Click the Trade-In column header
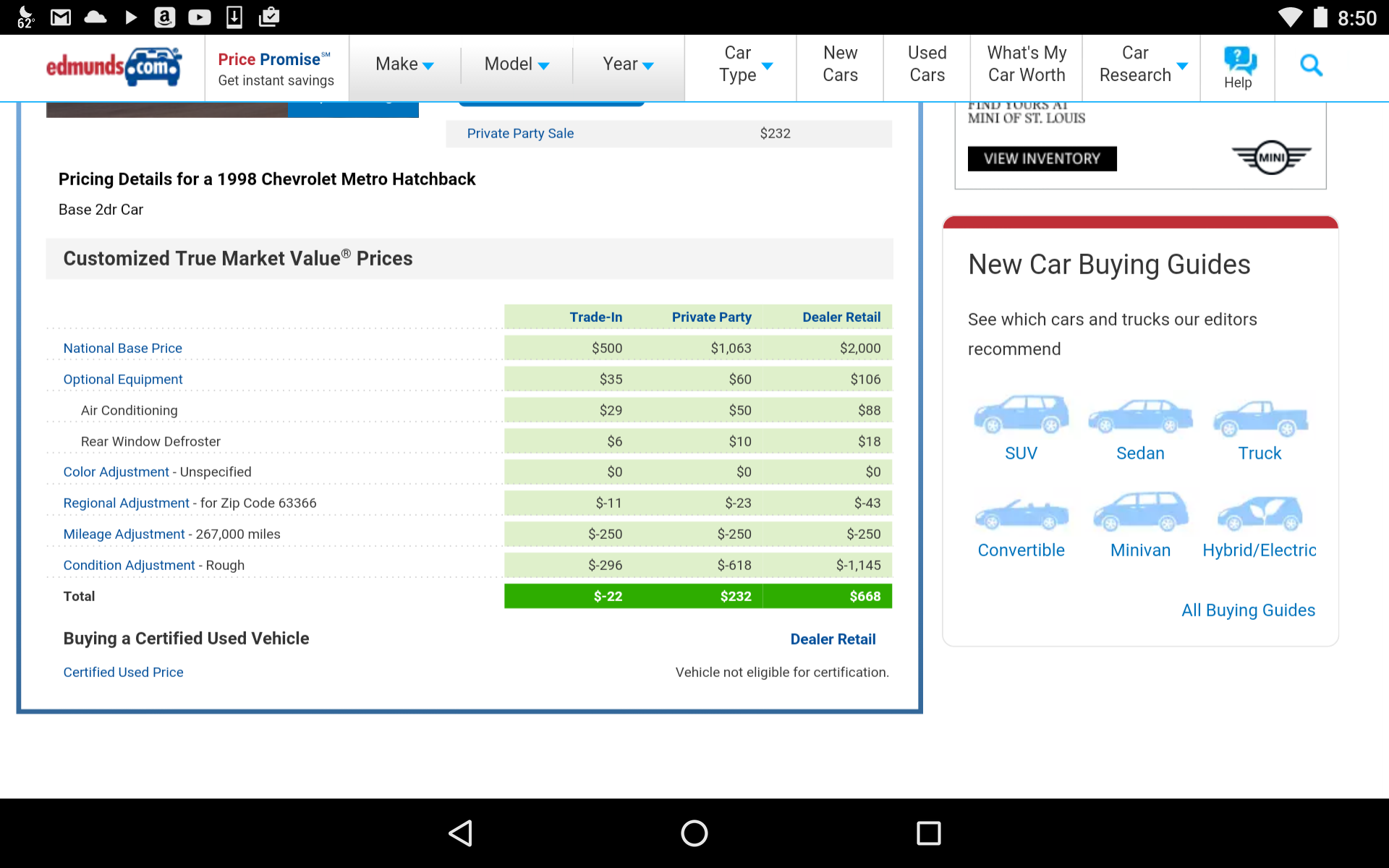Image resolution: width=1389 pixels, height=868 pixels. (595, 317)
